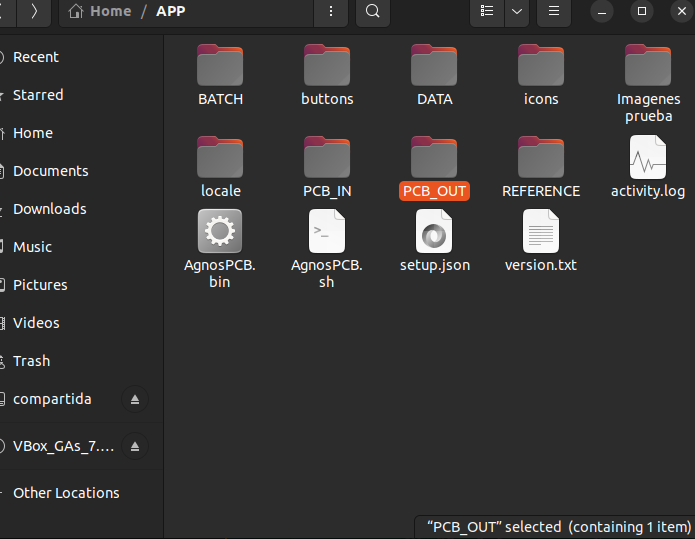Toggle list view mode button
695x539 pixels.
(487, 11)
